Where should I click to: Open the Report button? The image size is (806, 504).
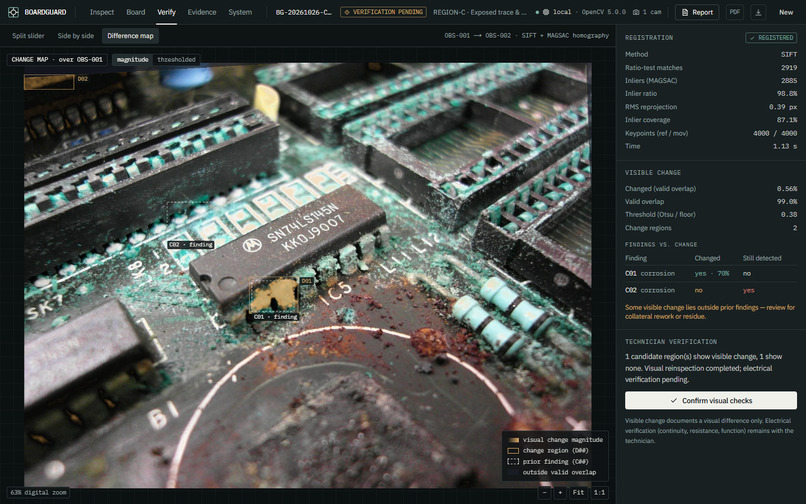pos(697,12)
